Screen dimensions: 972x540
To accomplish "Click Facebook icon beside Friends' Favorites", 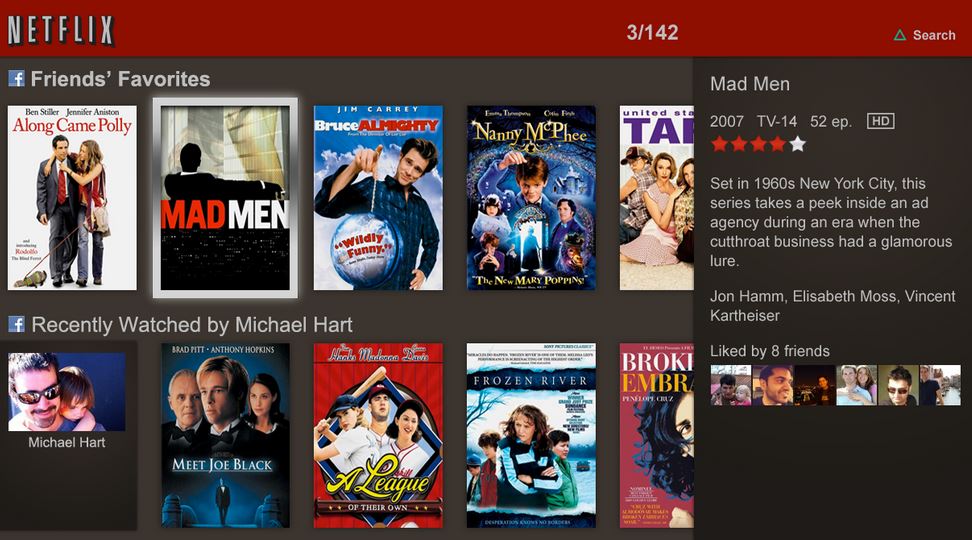I will (16, 78).
